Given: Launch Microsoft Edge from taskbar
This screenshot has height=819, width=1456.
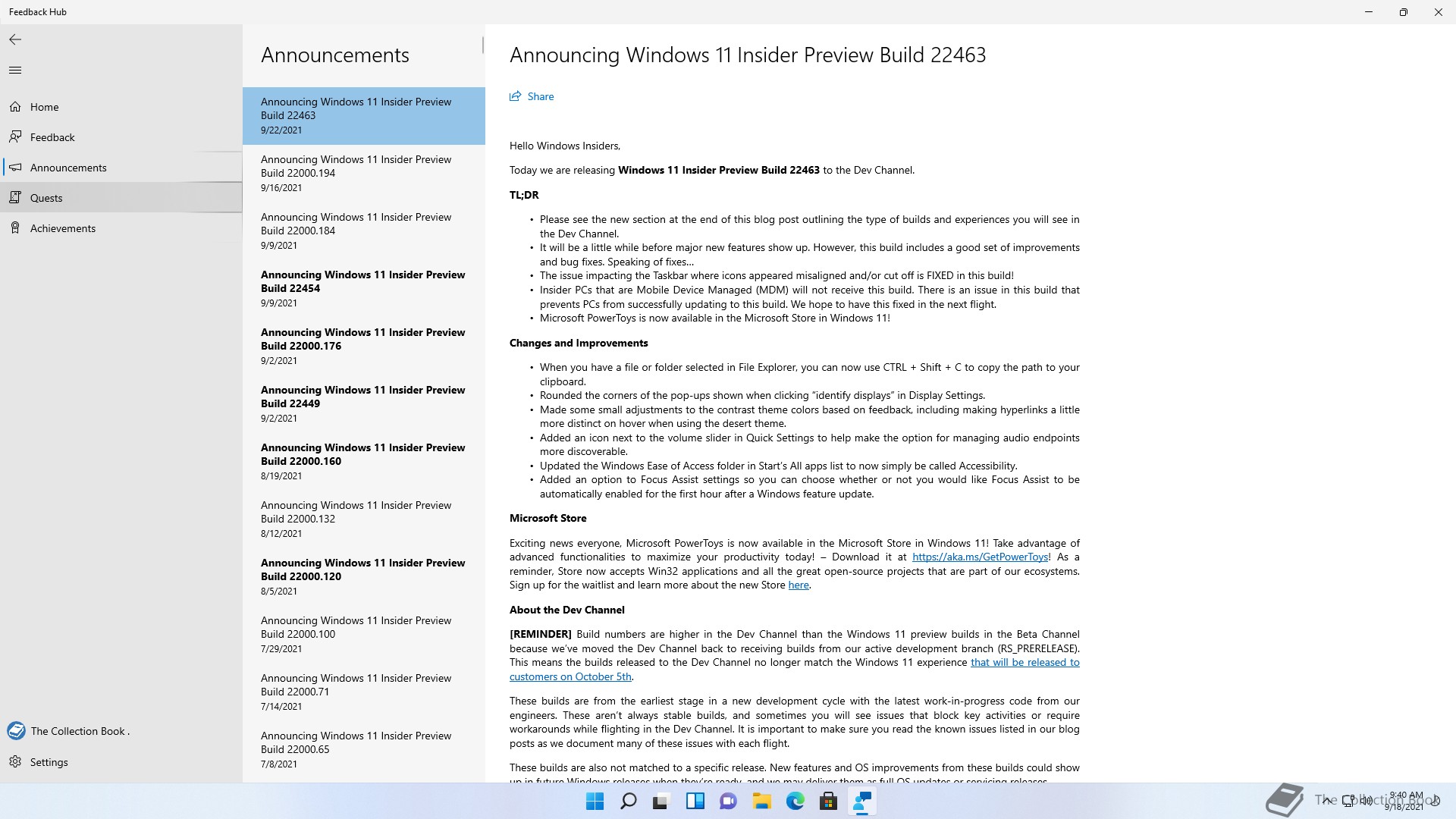Looking at the screenshot, I should (x=795, y=802).
